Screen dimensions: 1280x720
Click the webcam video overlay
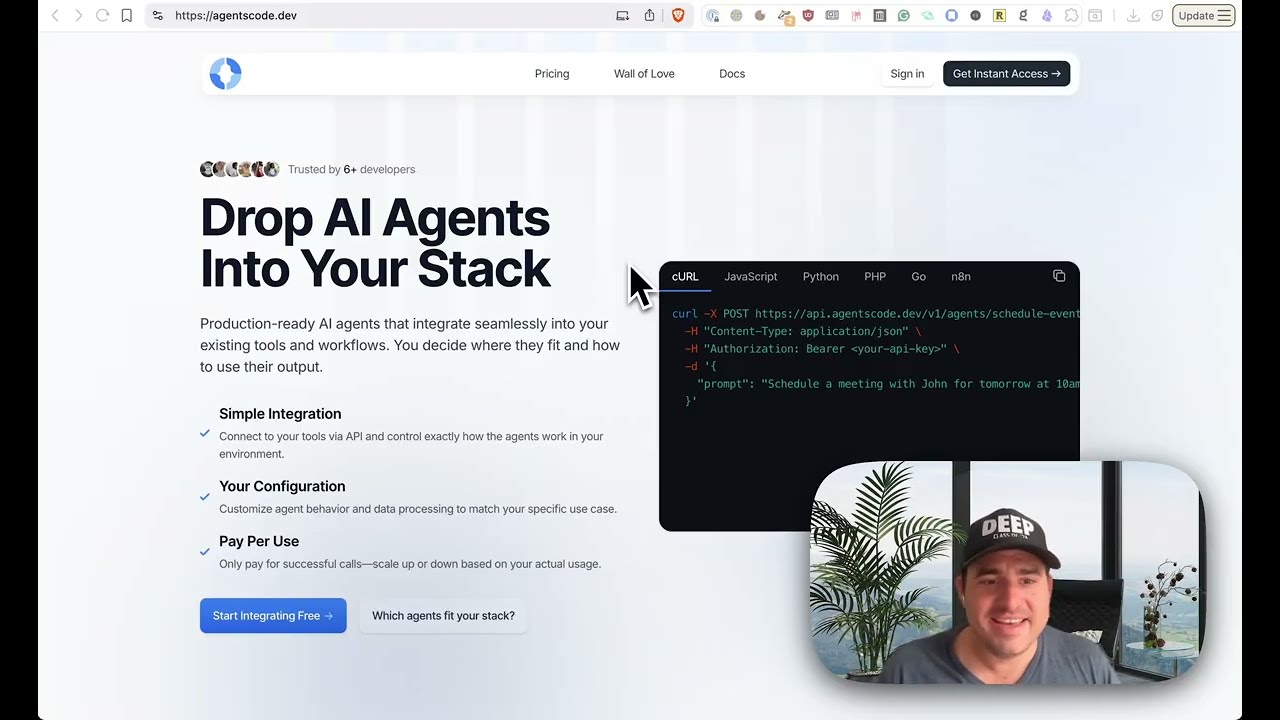coord(1007,572)
